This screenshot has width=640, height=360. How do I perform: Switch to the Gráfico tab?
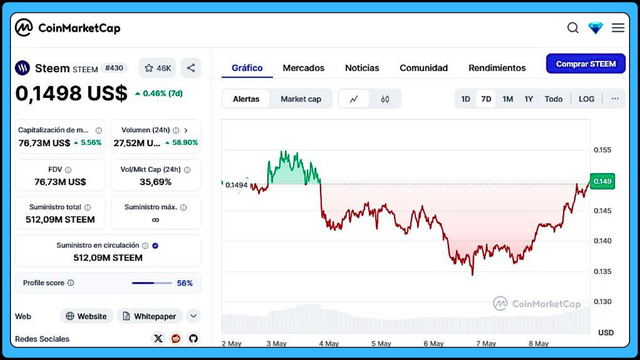point(247,68)
